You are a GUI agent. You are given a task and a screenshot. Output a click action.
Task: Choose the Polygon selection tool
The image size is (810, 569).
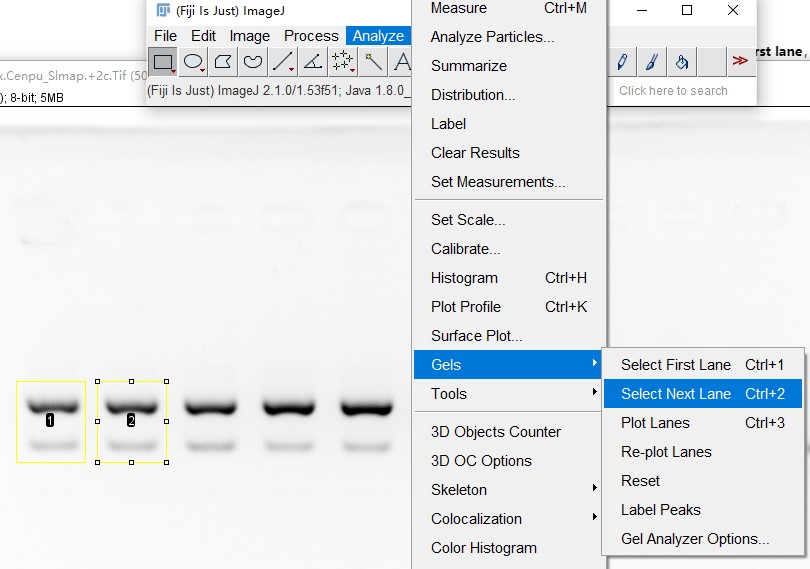pyautogui.click(x=223, y=62)
